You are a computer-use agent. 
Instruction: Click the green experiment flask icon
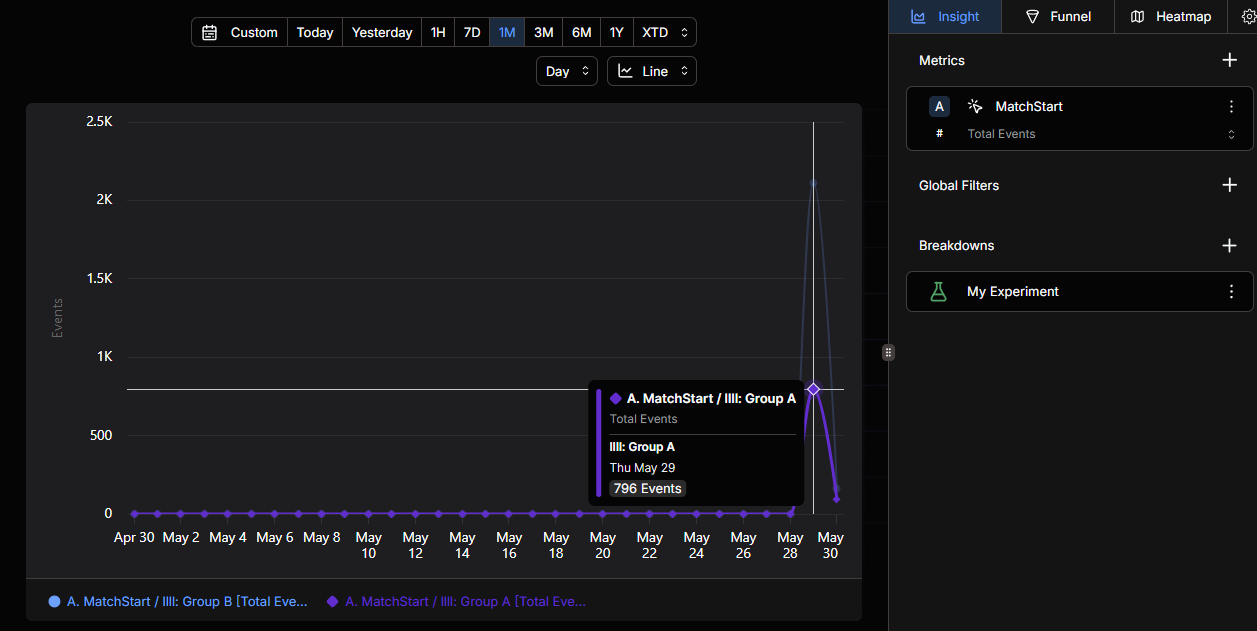coord(938,291)
